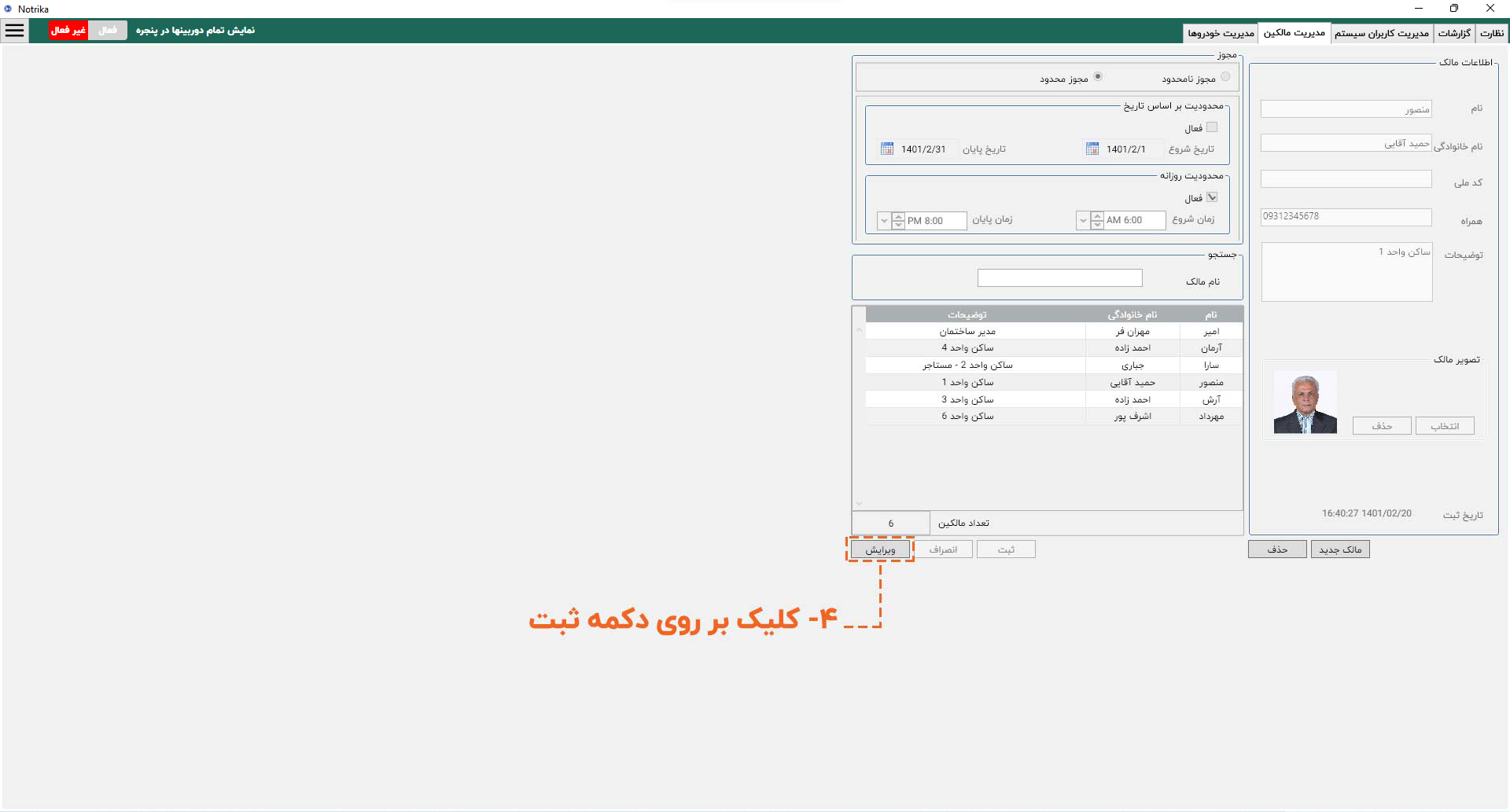The image size is (1510, 812).
Task: Click the red غیر فعال toggle button
Action: coord(68,30)
